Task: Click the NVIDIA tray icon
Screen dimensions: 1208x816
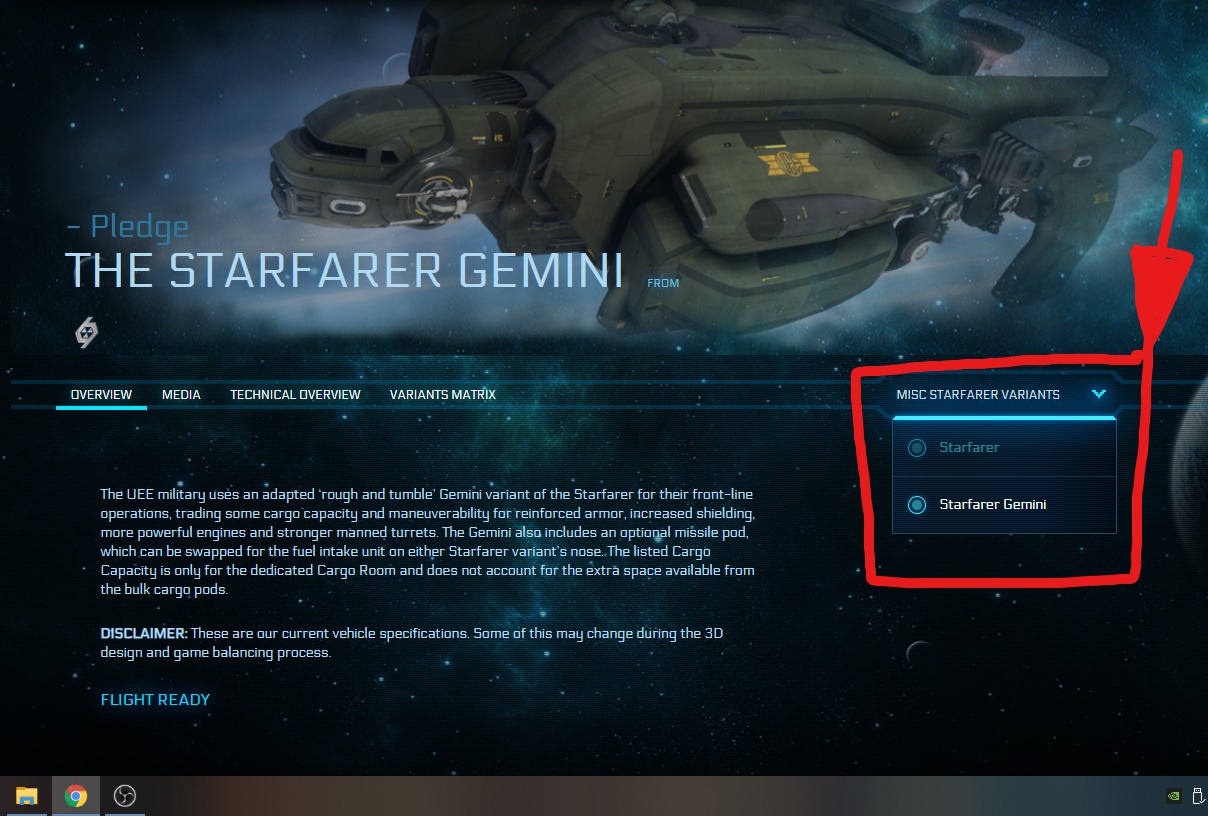Action: [1174, 797]
